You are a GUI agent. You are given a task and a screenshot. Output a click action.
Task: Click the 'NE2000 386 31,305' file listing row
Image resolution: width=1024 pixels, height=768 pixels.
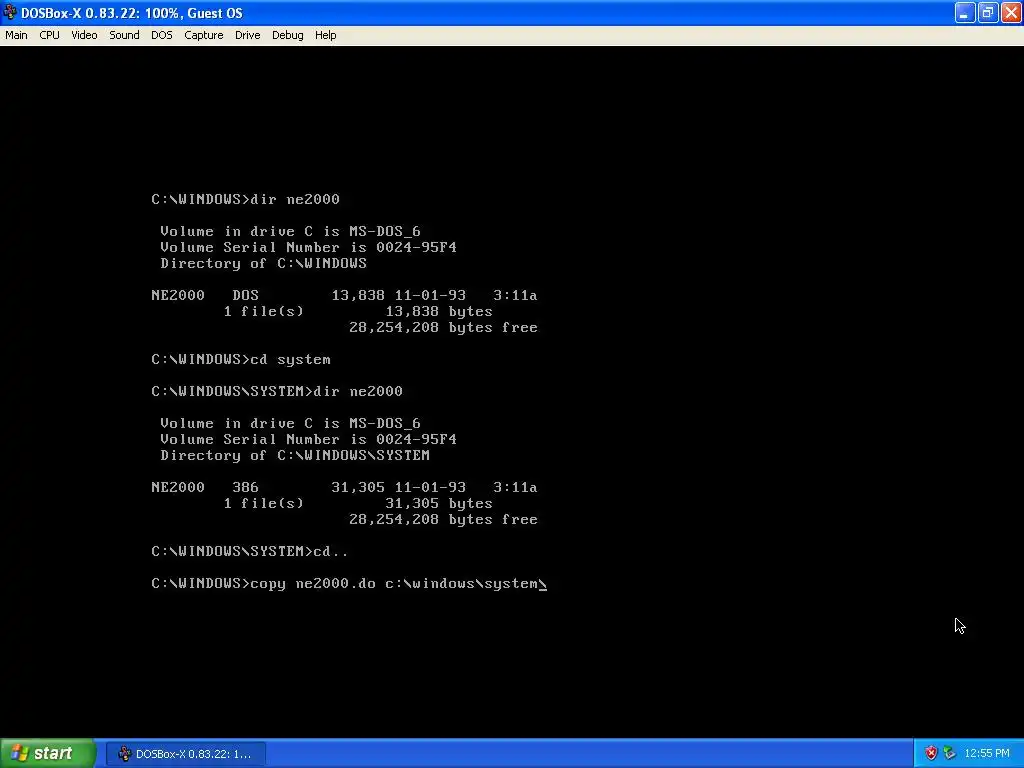[x=344, y=488]
